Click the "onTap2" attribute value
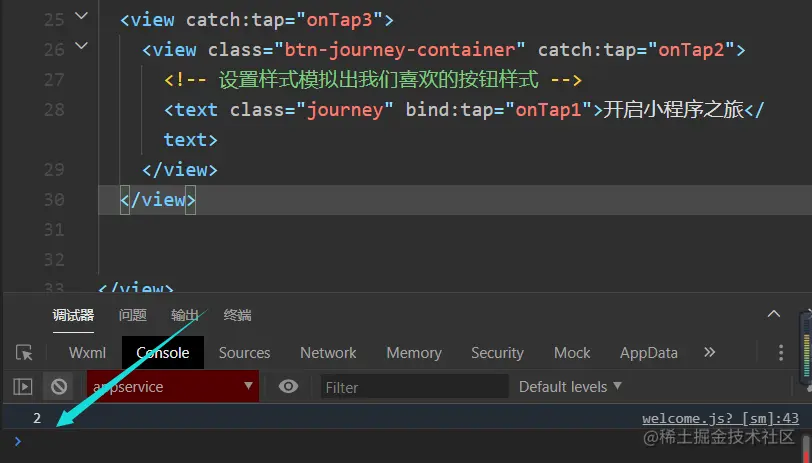The height and width of the screenshot is (463, 812). [x=691, y=50]
